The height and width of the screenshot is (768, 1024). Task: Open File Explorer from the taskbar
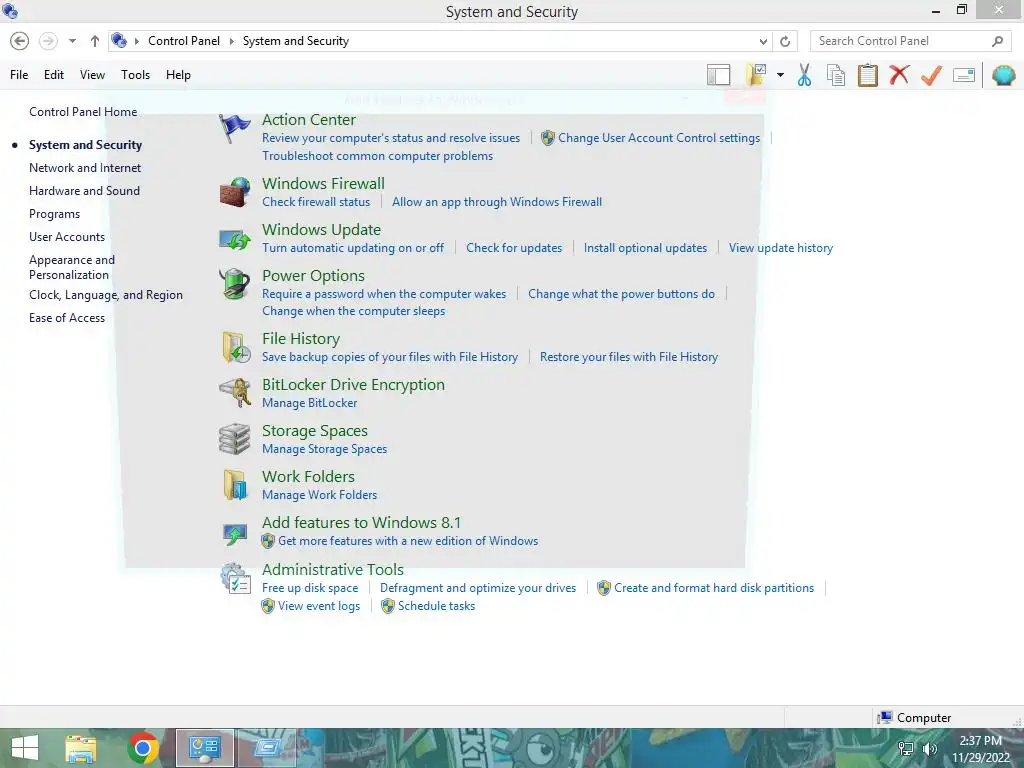tap(81, 748)
